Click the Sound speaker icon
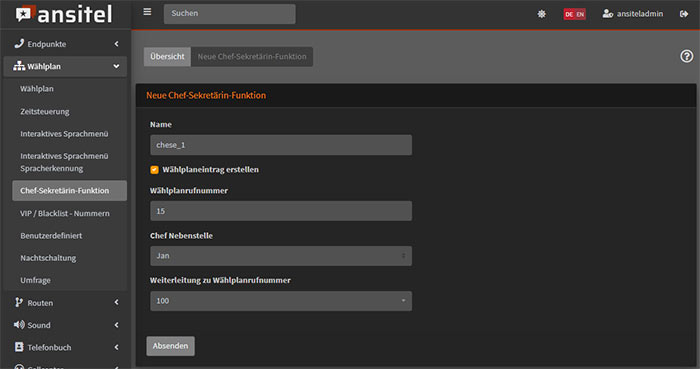700x369 pixels. coord(19,325)
